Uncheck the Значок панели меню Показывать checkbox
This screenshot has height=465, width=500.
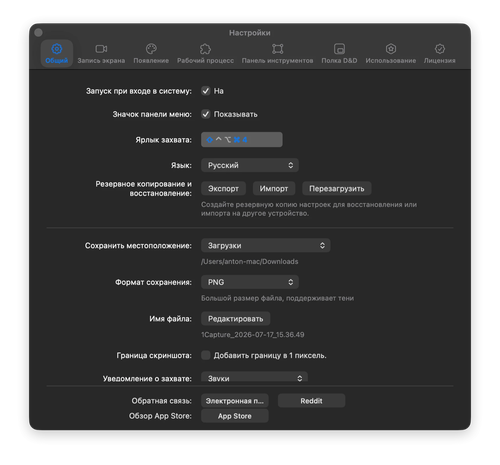coord(206,114)
